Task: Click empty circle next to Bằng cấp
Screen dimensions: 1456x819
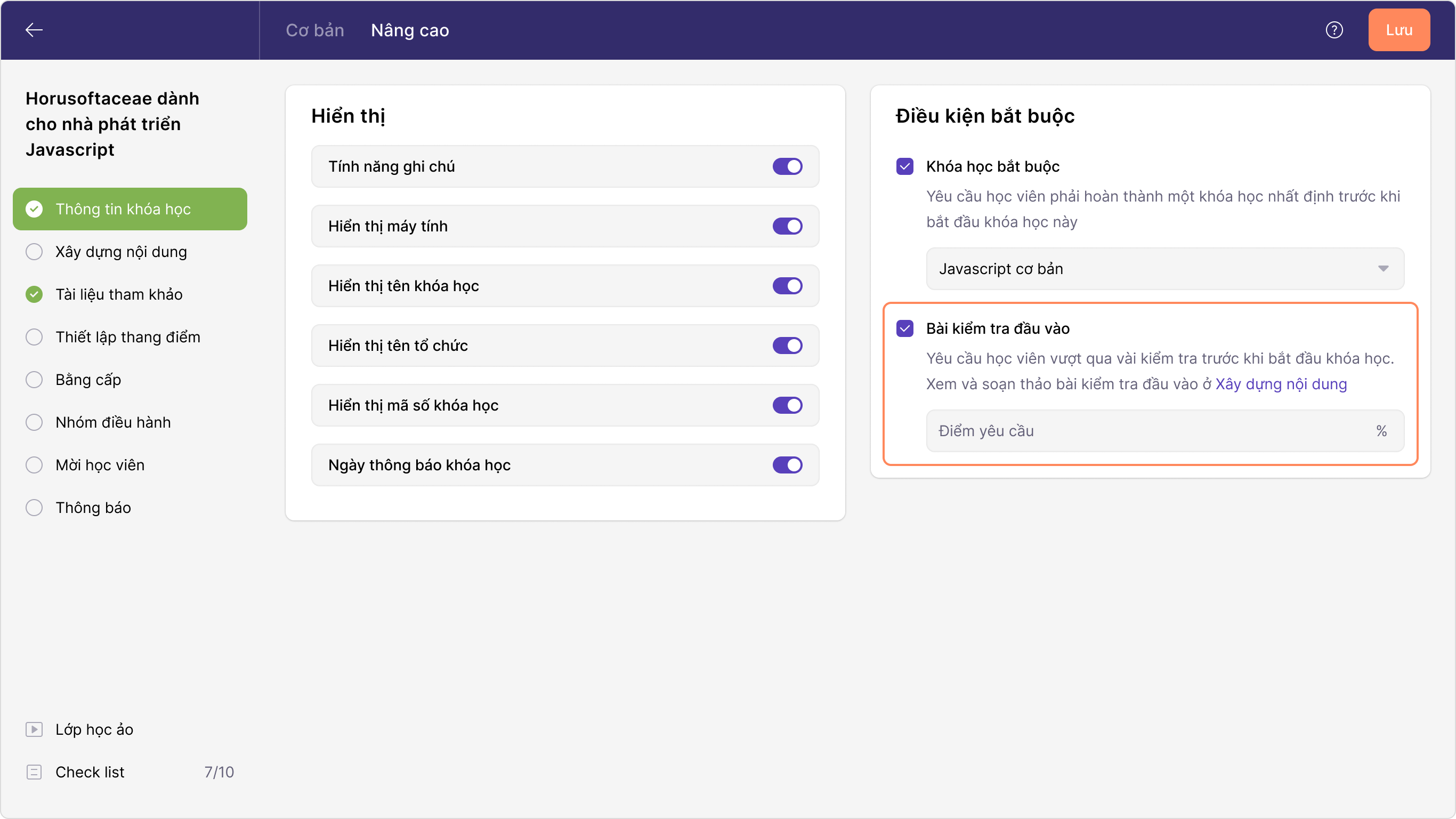Action: pyautogui.click(x=34, y=380)
